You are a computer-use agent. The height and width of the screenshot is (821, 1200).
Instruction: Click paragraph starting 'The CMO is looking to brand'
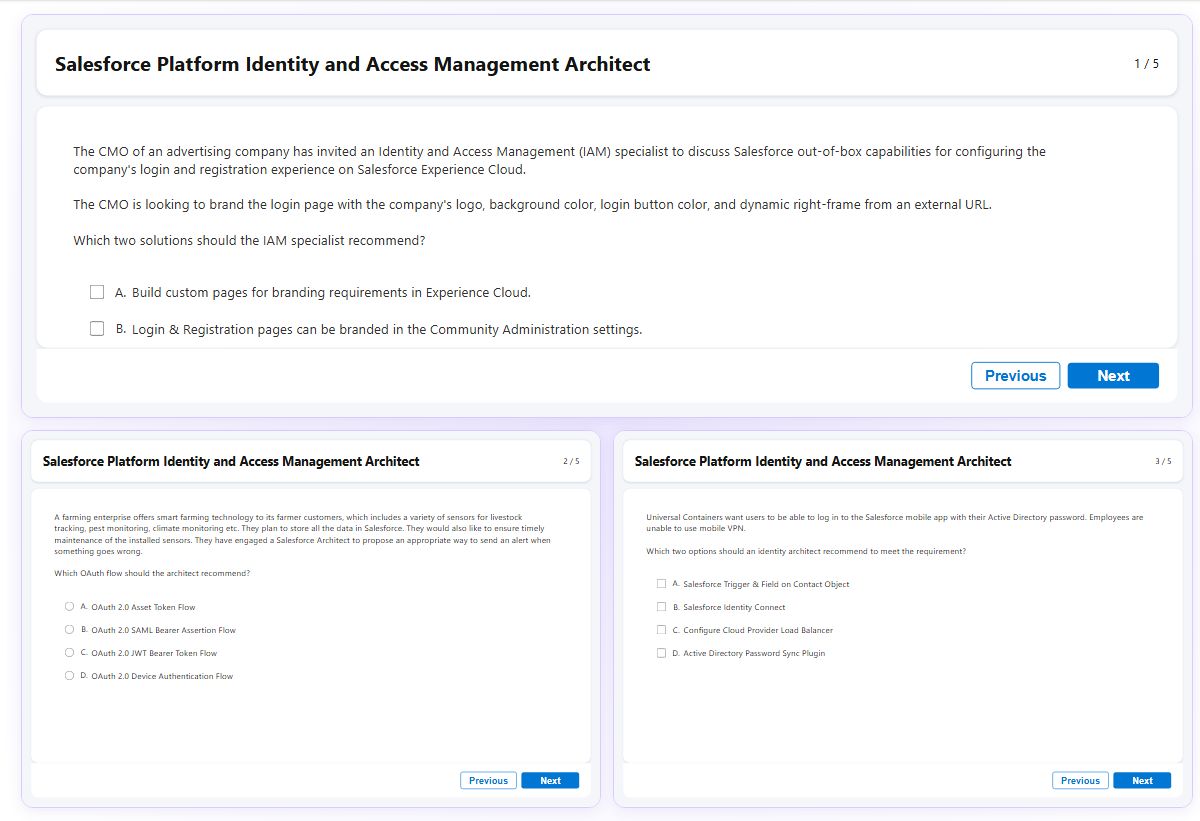(x=532, y=205)
